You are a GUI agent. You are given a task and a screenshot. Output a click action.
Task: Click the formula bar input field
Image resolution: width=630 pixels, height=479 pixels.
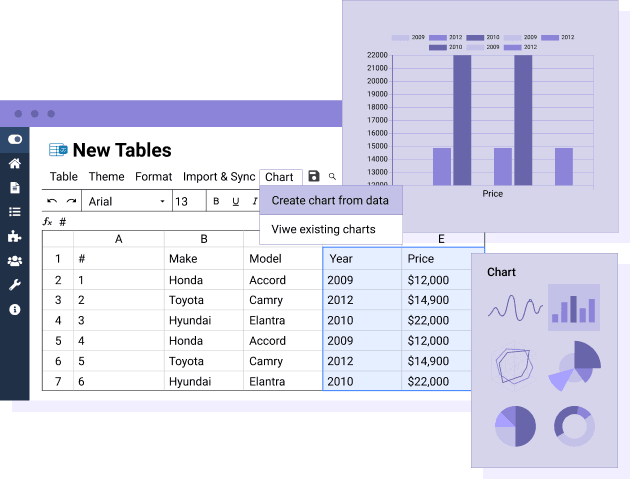200,222
